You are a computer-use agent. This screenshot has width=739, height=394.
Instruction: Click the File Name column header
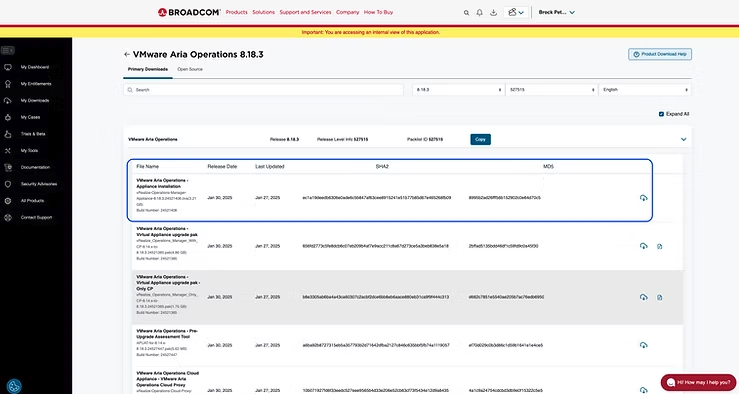pos(148,166)
